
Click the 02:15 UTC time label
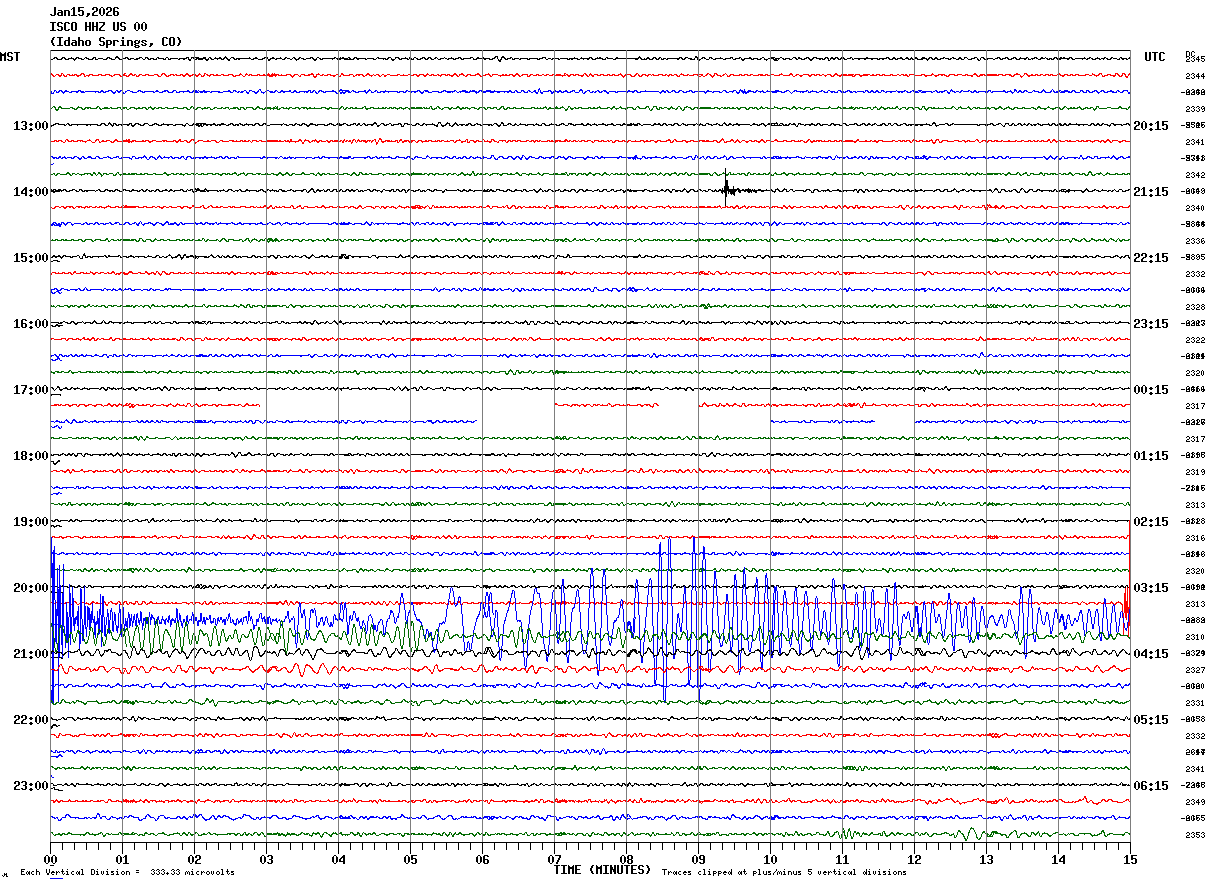coord(1150,522)
